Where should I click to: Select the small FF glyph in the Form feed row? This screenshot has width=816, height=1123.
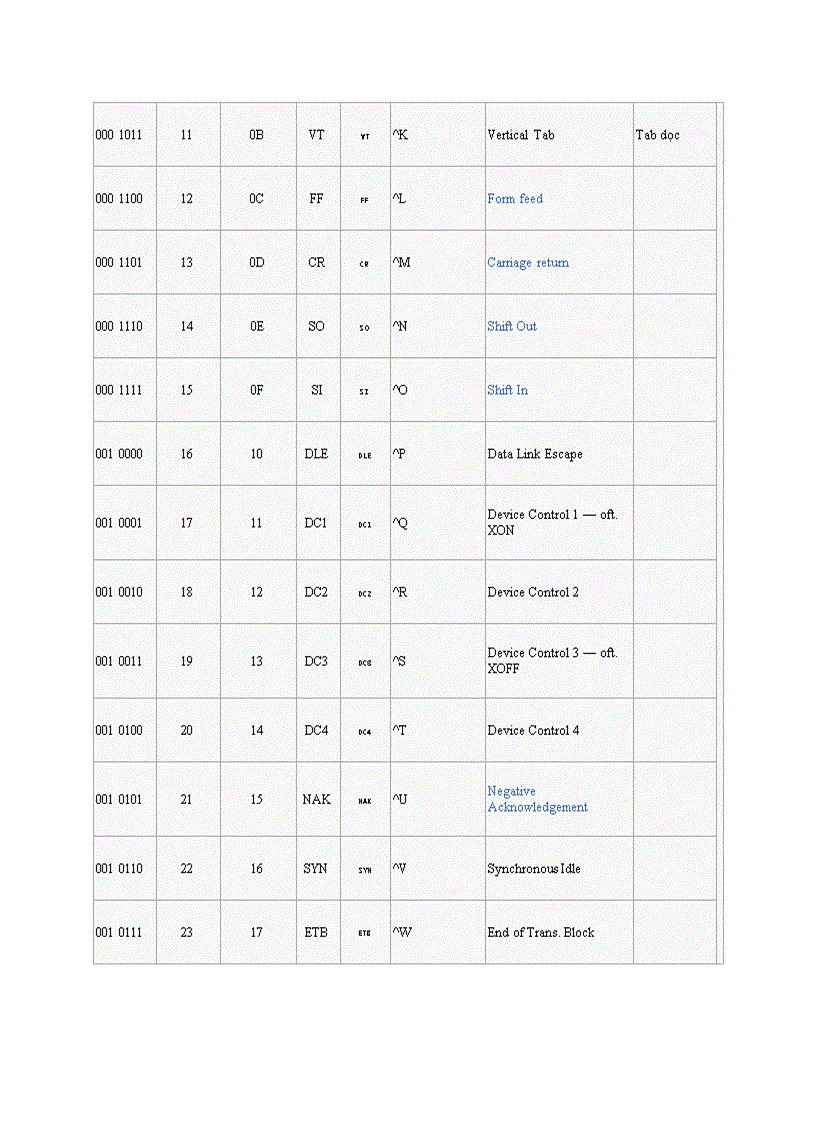click(x=365, y=200)
